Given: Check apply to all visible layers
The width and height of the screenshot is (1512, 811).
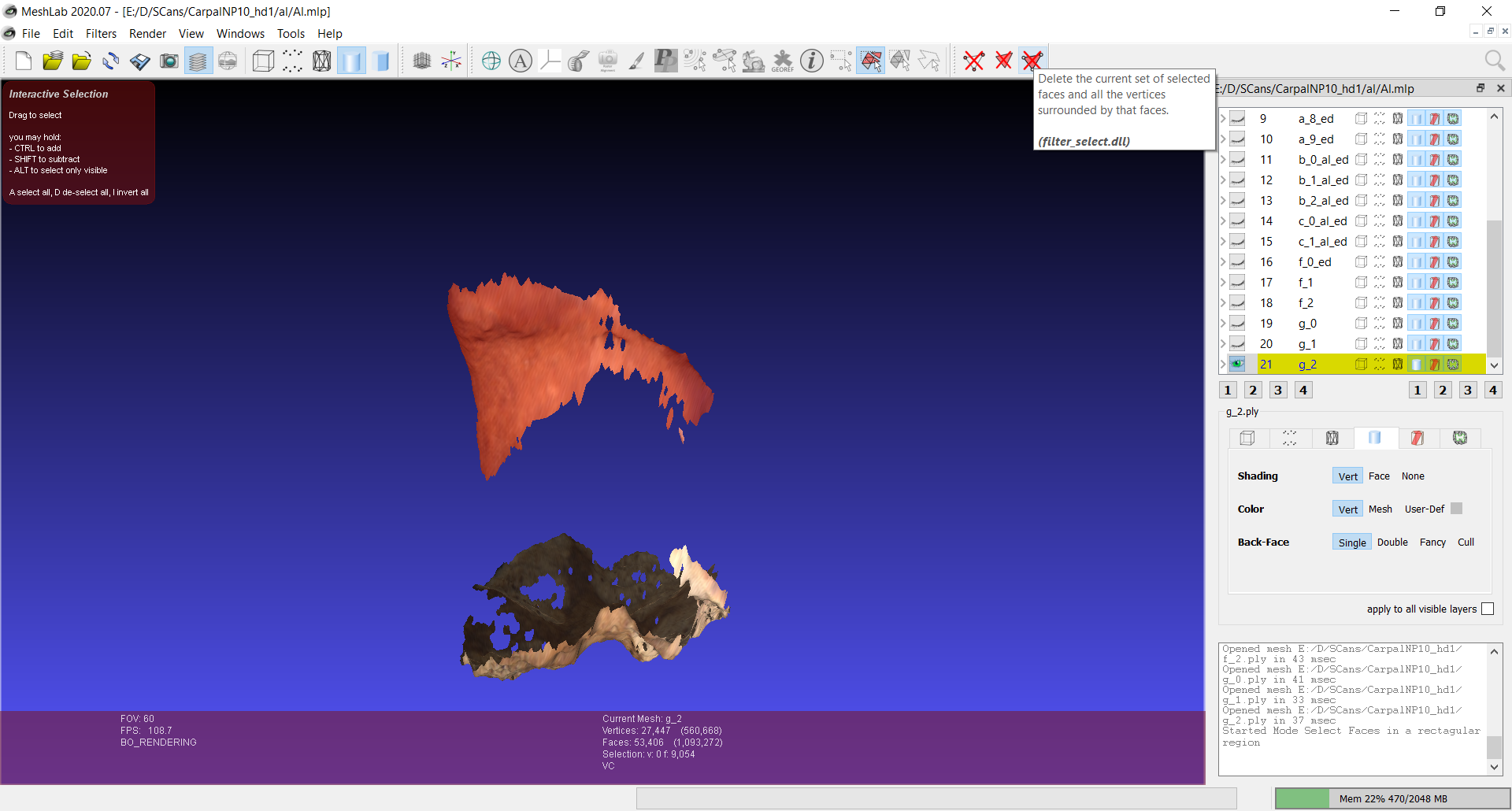Looking at the screenshot, I should point(1488,609).
